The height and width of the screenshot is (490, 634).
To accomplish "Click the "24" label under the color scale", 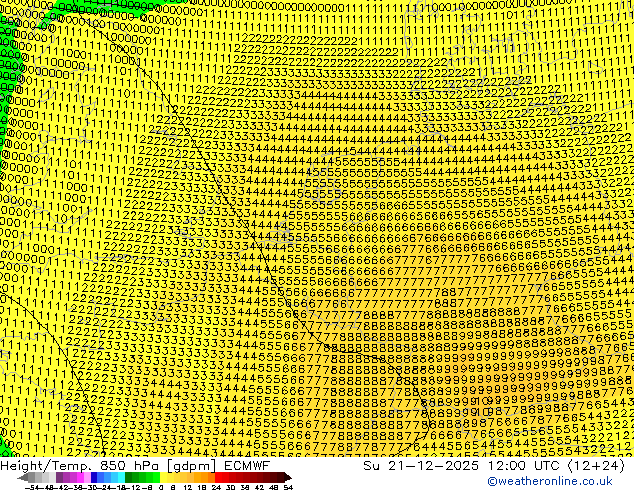I will click(x=216, y=487).
